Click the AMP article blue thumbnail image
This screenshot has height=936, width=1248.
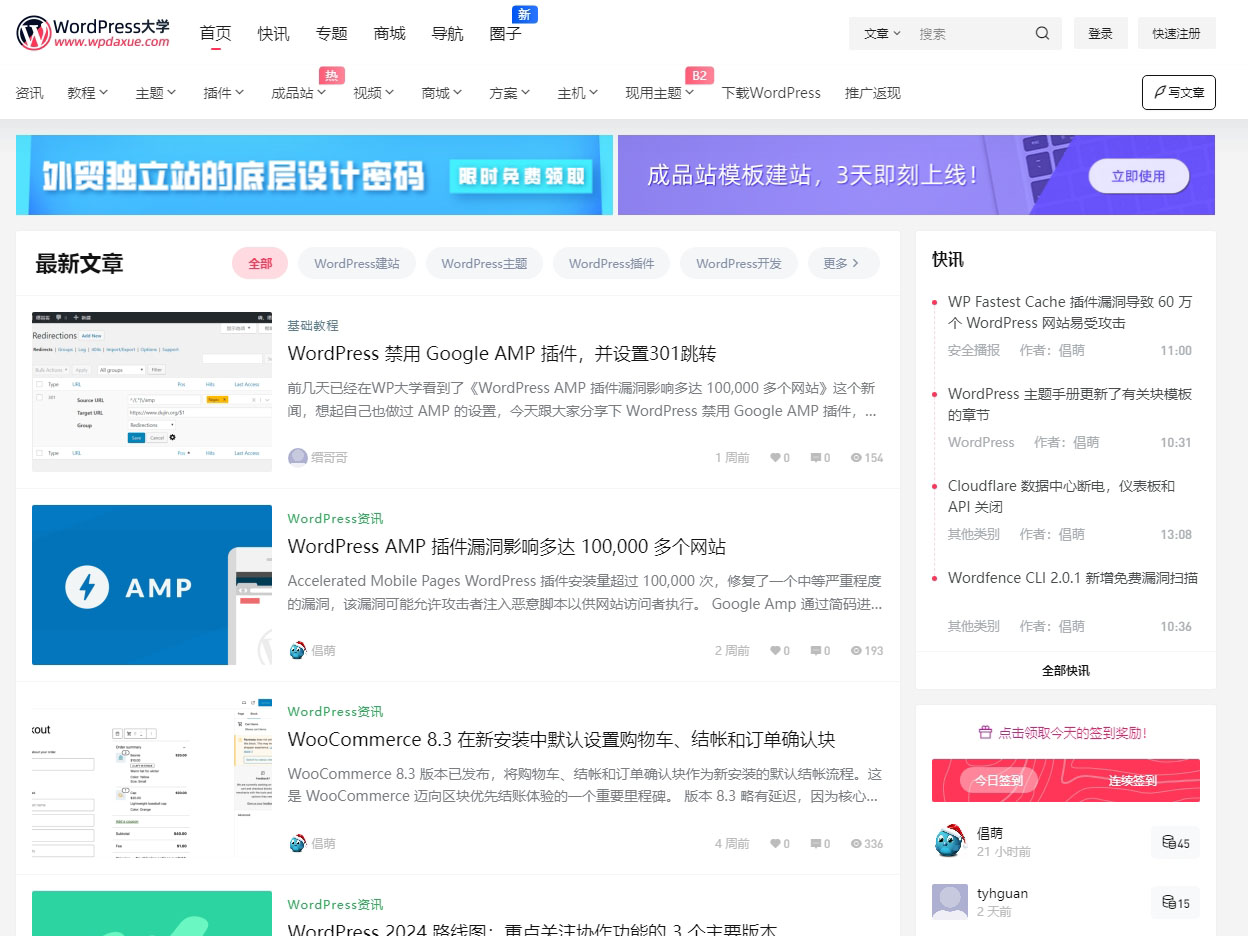tap(152, 585)
